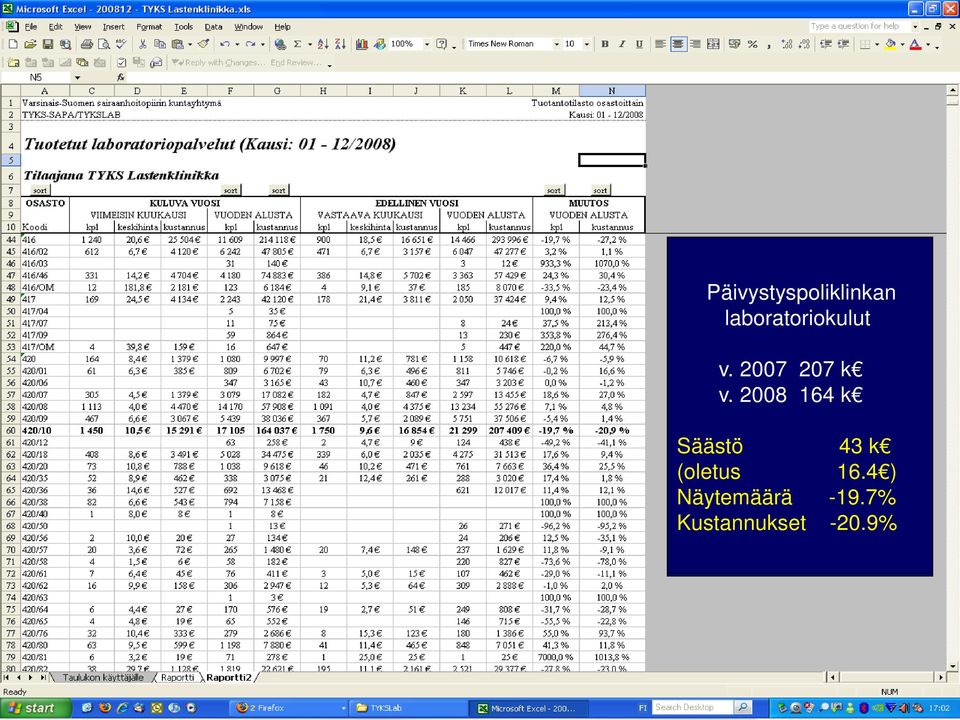Click the Print icon
Viewport: 960px width, 720px height.
(x=86, y=44)
